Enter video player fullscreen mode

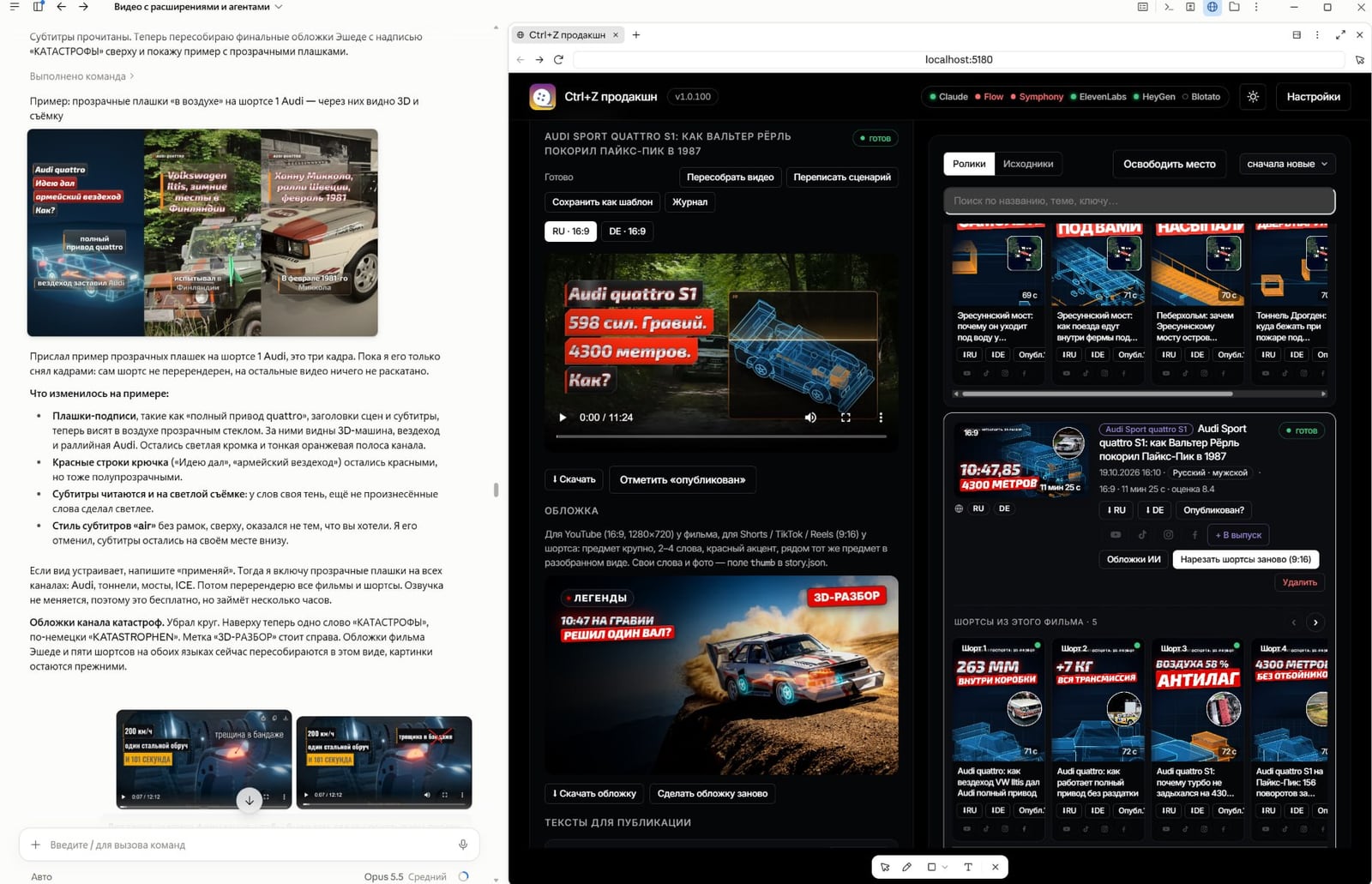click(x=845, y=418)
